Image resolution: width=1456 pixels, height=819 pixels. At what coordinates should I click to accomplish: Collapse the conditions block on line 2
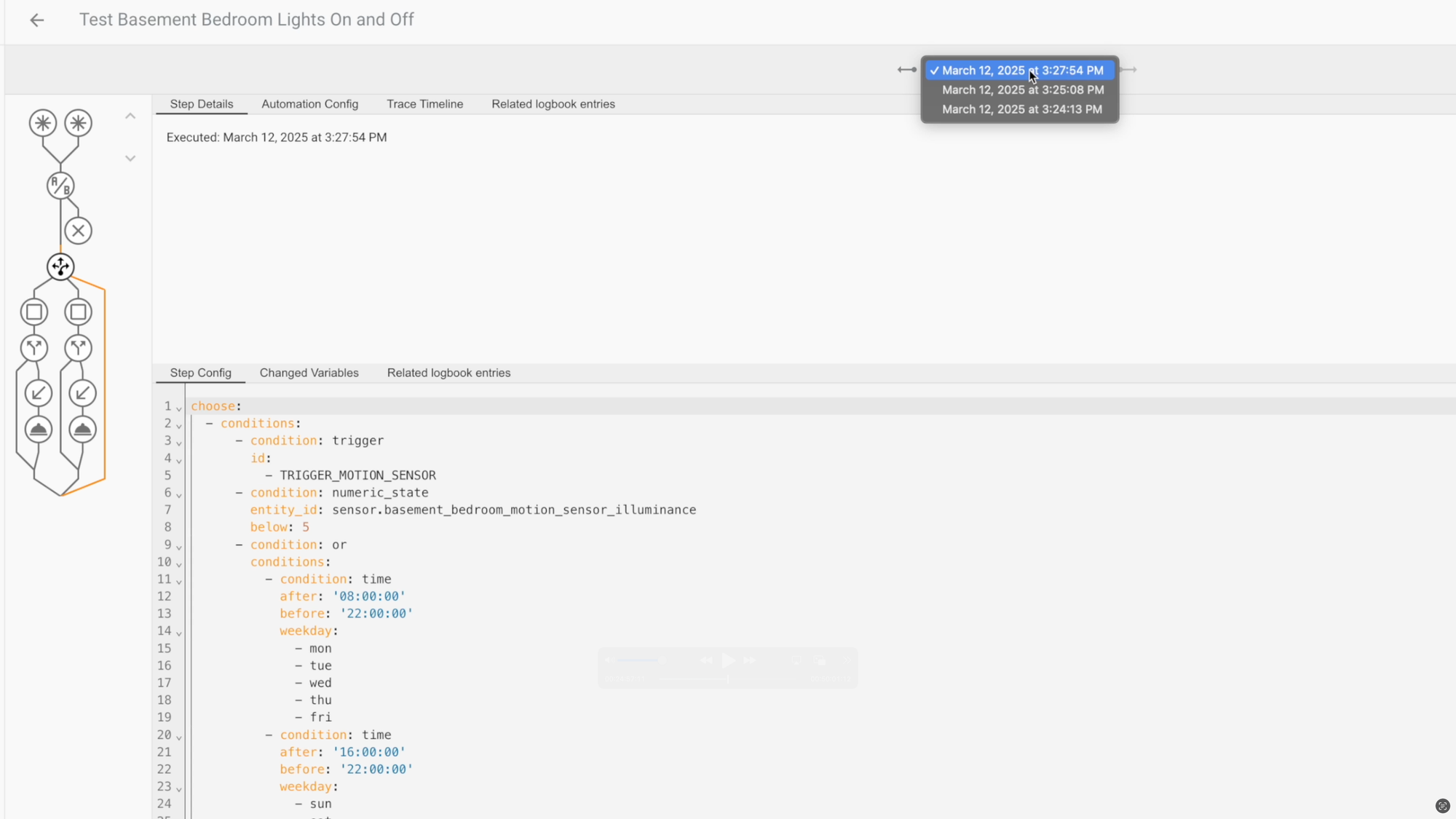(x=179, y=425)
